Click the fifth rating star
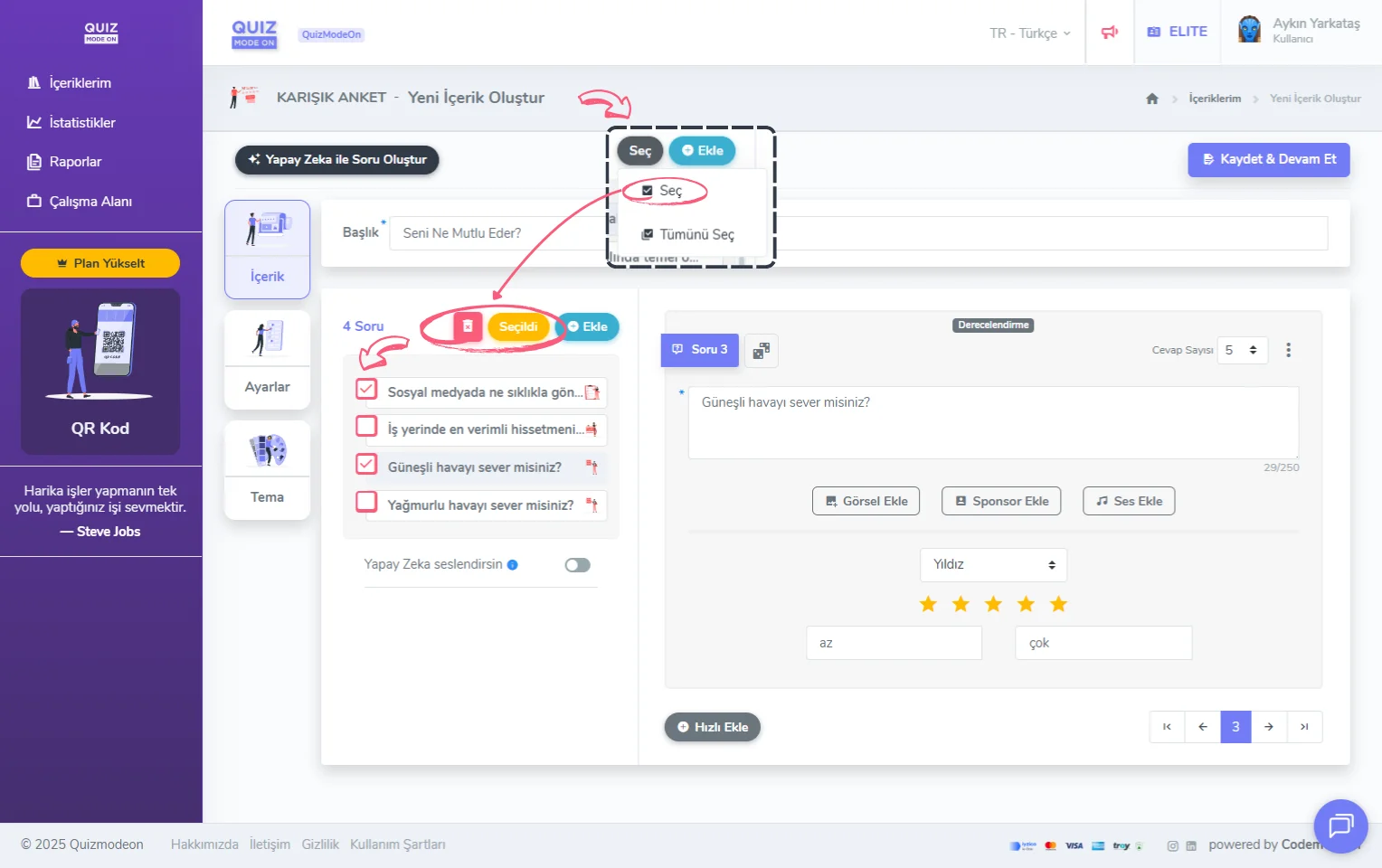The image size is (1382, 868). [1058, 604]
